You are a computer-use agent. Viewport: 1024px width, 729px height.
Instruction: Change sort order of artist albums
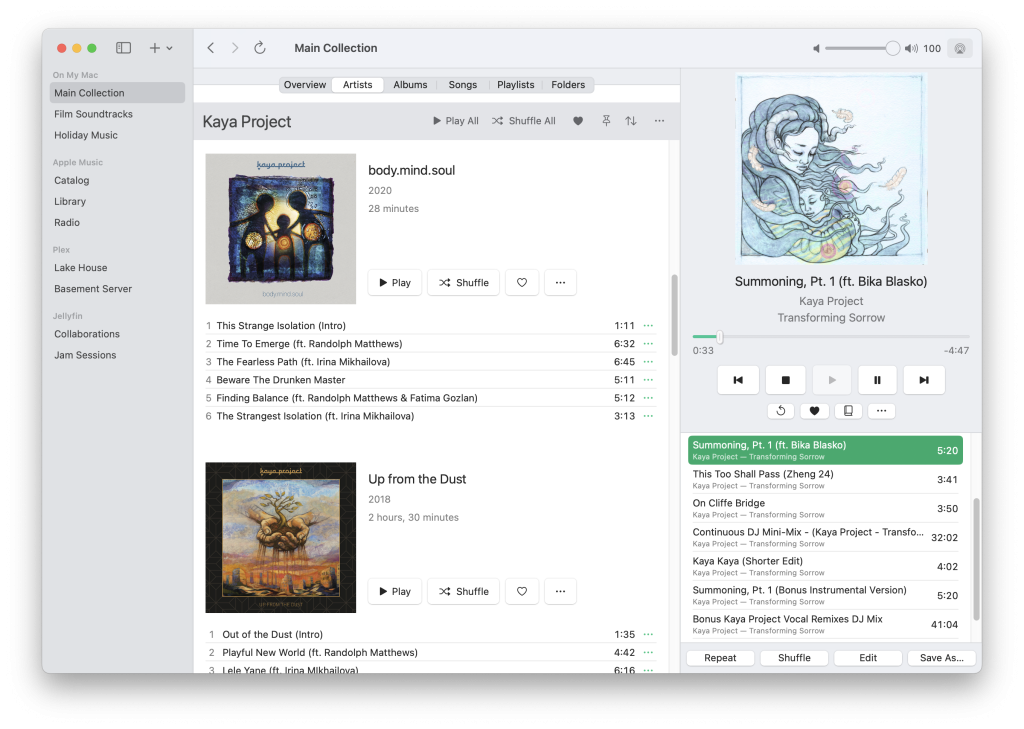click(631, 121)
